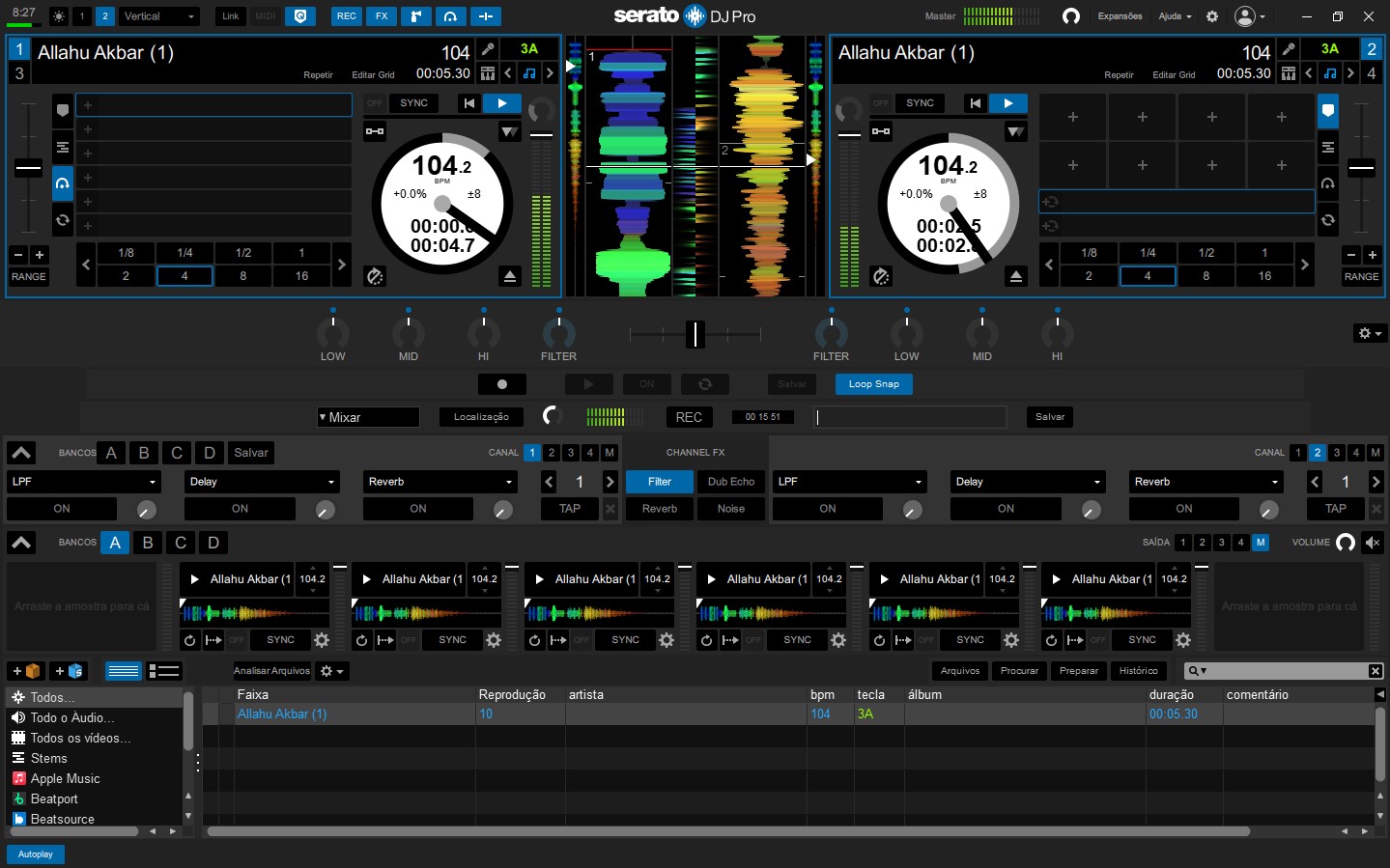
Task: Toggle day mode brightness sun icon
Action: pyautogui.click(x=59, y=16)
